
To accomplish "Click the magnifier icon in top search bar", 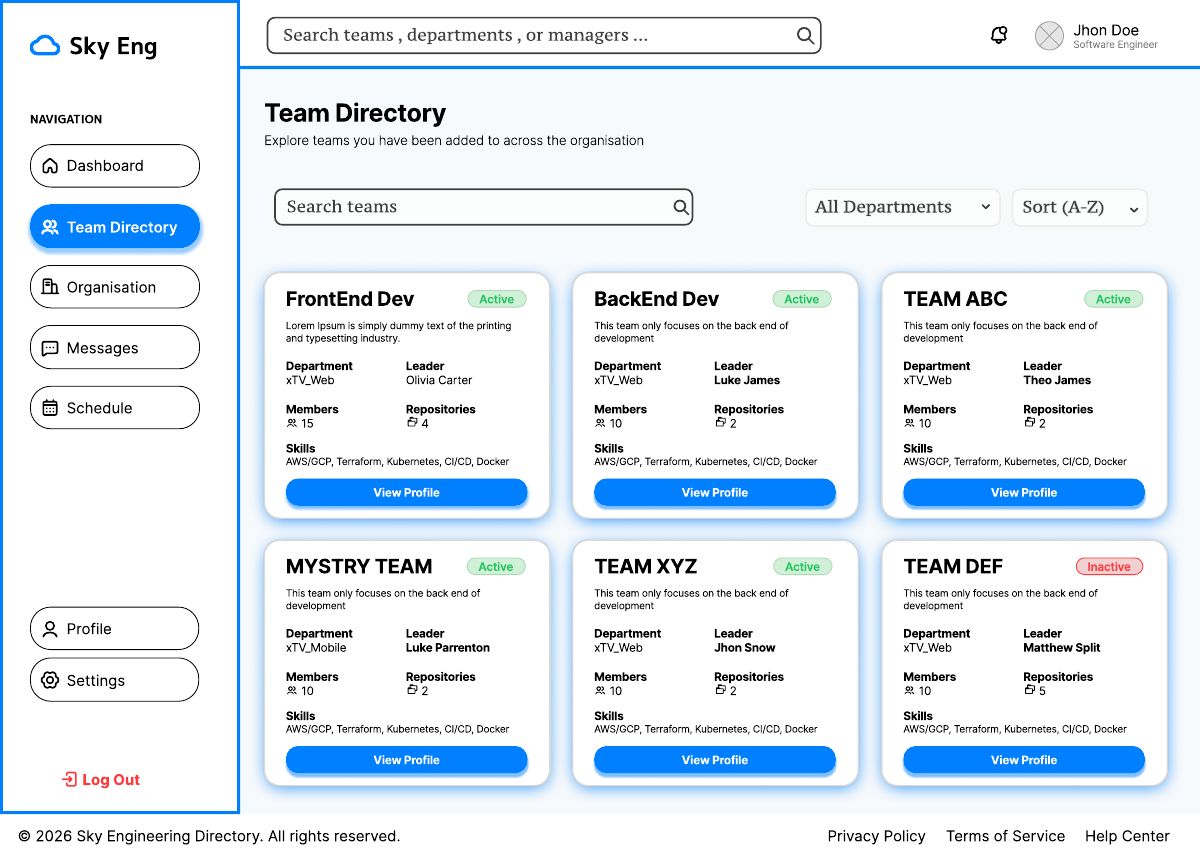I will pos(805,35).
